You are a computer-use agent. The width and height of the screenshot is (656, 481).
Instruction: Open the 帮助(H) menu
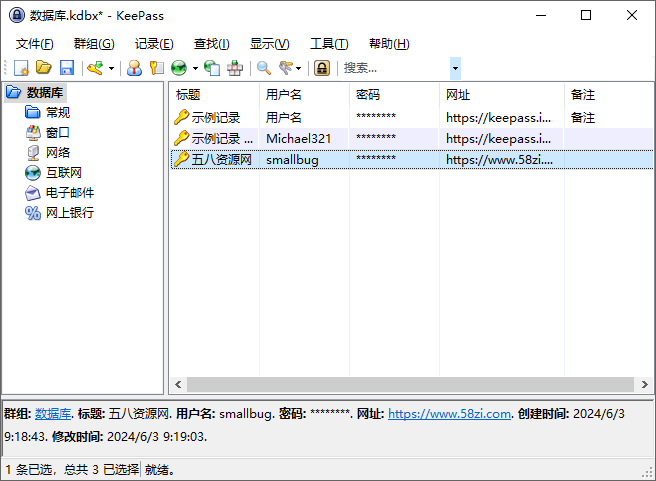coord(389,44)
